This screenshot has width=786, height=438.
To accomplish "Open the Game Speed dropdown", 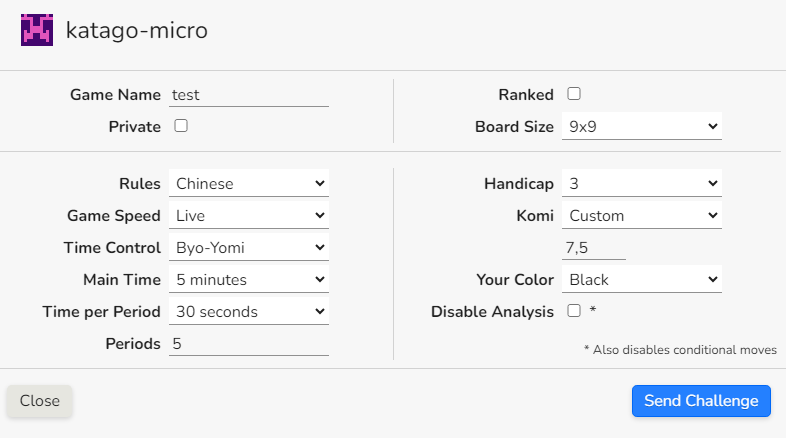I will pos(249,216).
